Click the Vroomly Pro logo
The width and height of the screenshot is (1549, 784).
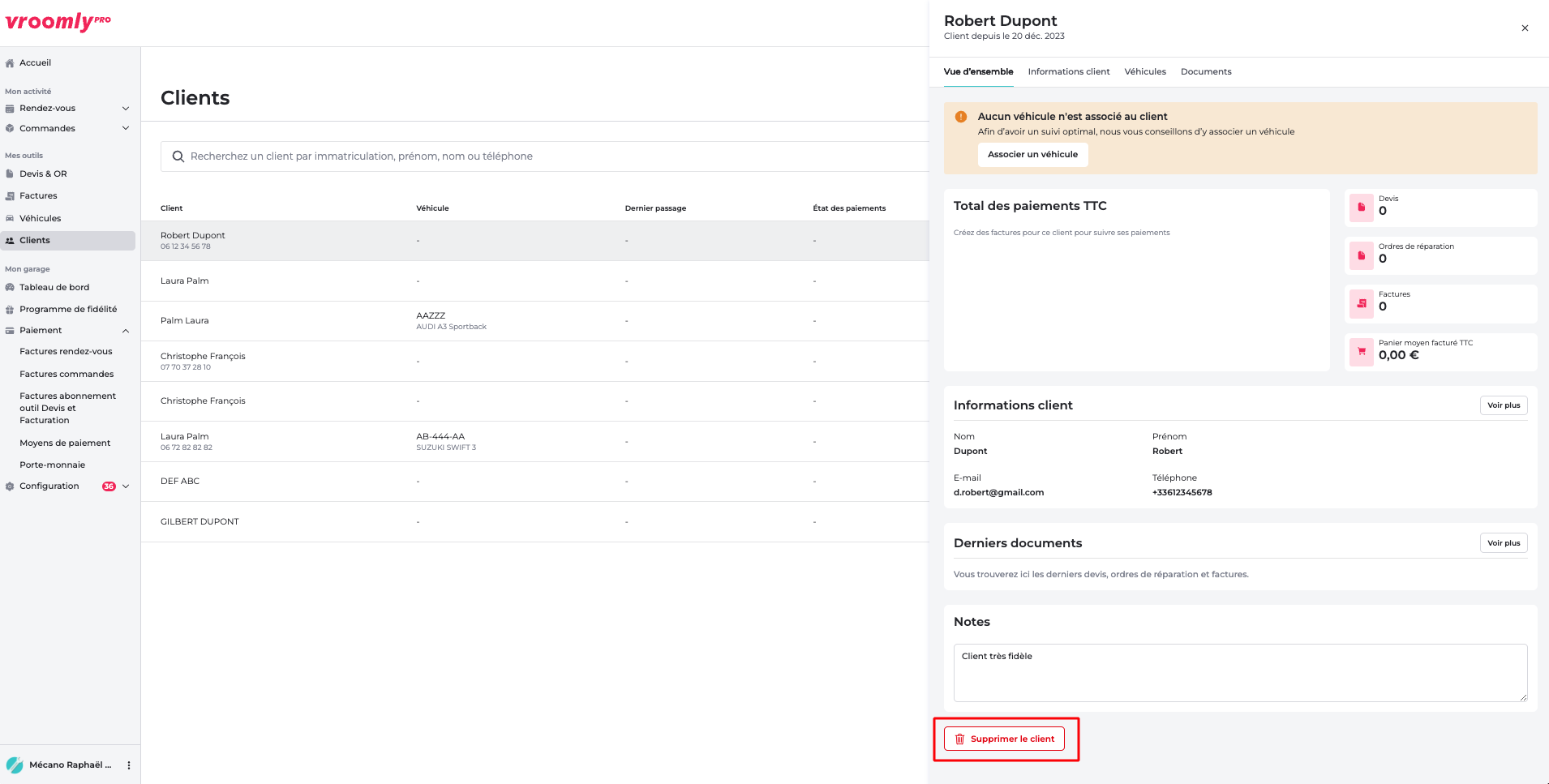pyautogui.click(x=58, y=22)
